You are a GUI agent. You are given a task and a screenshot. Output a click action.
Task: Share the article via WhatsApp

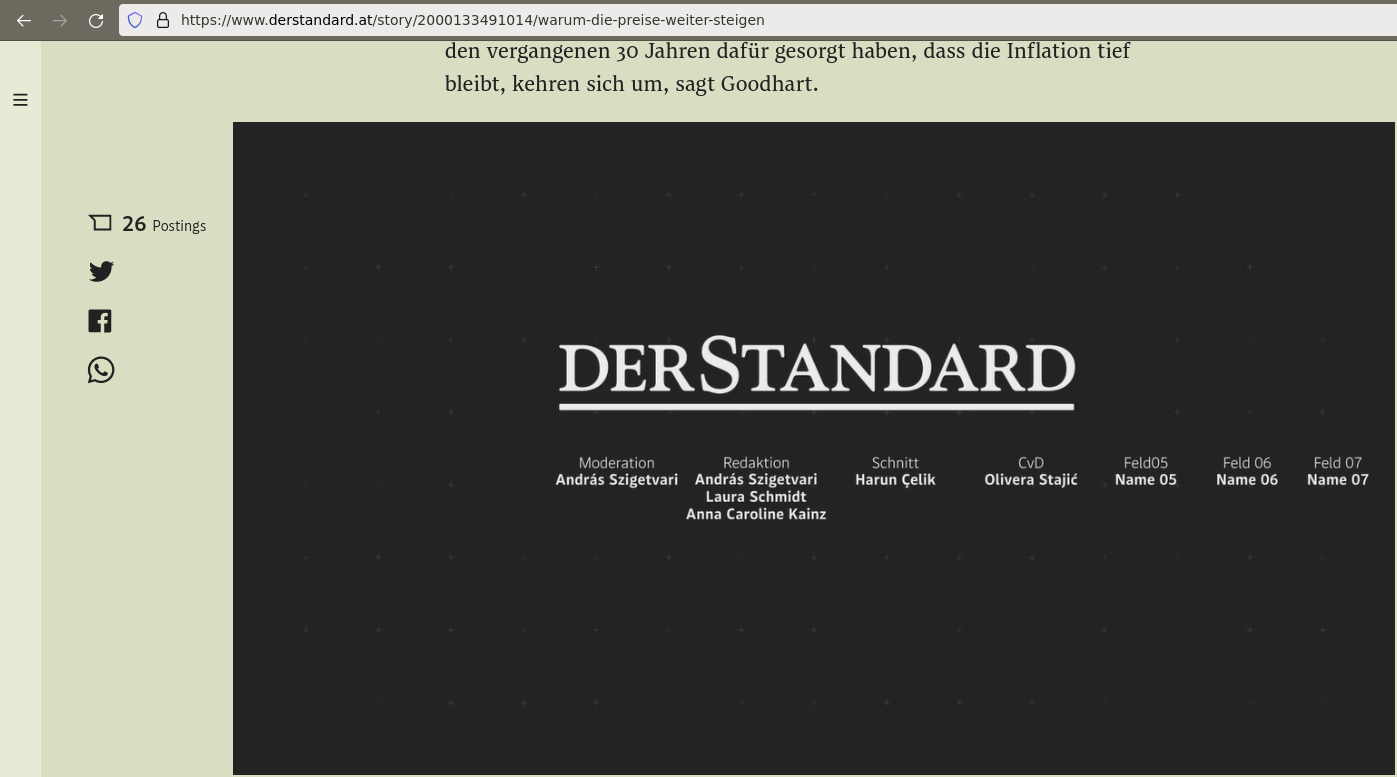pyautogui.click(x=101, y=370)
